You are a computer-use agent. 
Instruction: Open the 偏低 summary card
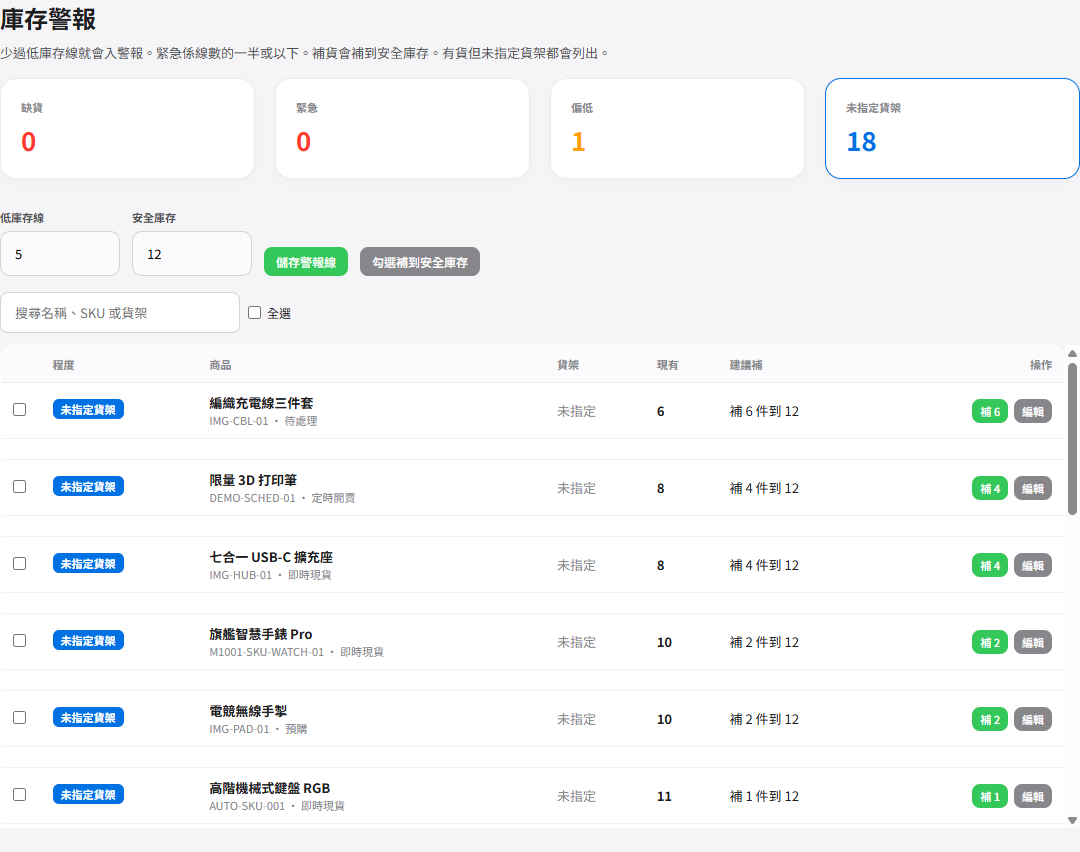(677, 128)
